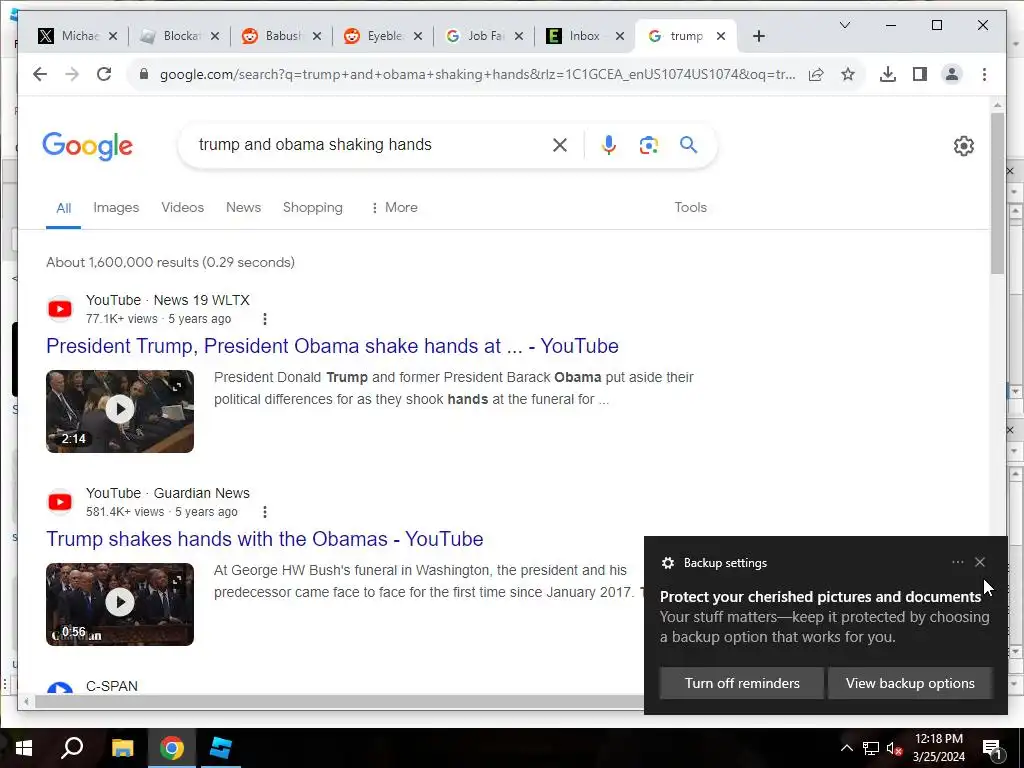The image size is (1024, 768).
Task: Open the Windows Start menu
Action: [24, 748]
